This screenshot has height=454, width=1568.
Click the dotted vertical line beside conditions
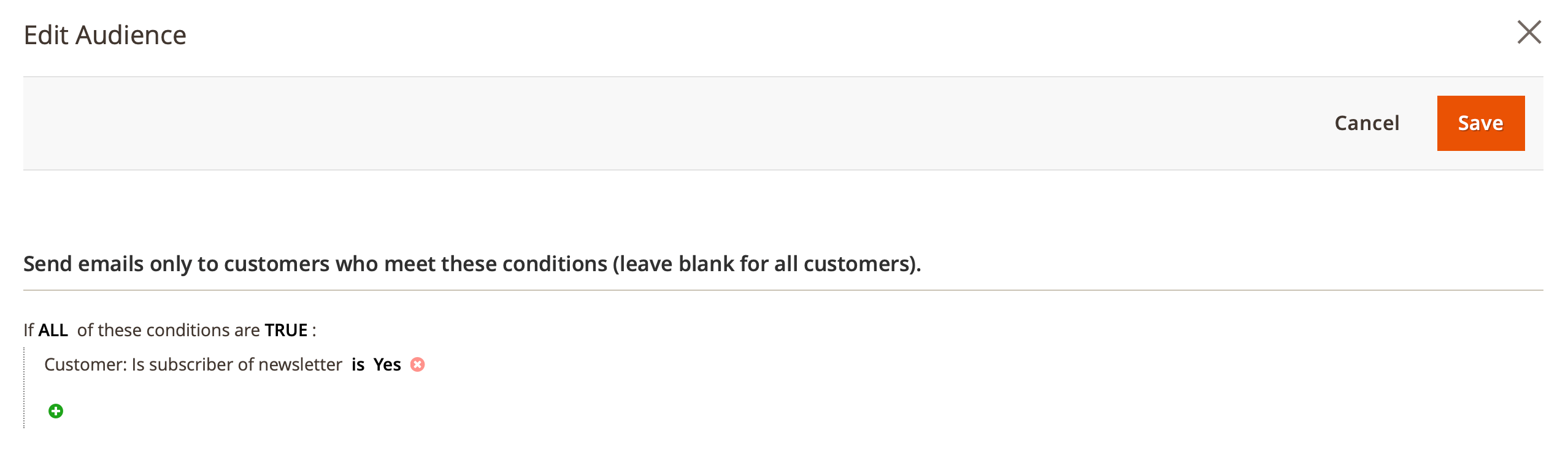(x=25, y=388)
